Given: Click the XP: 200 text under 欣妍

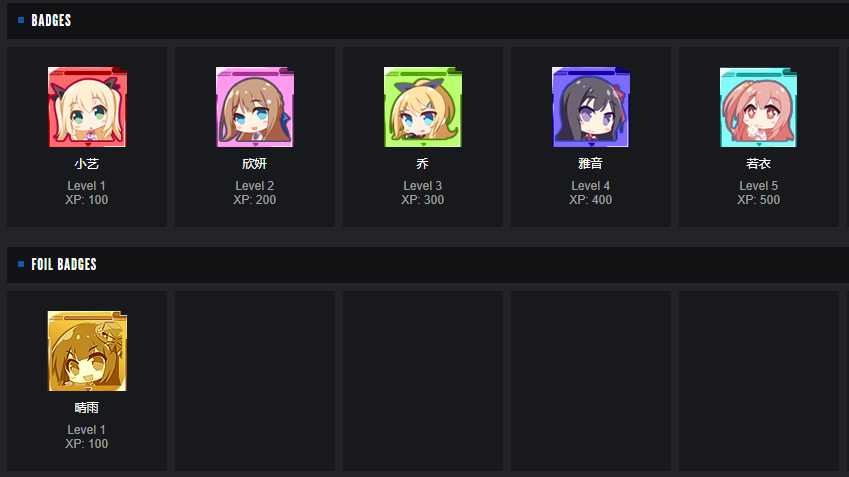Looking at the screenshot, I should pyautogui.click(x=254, y=200).
